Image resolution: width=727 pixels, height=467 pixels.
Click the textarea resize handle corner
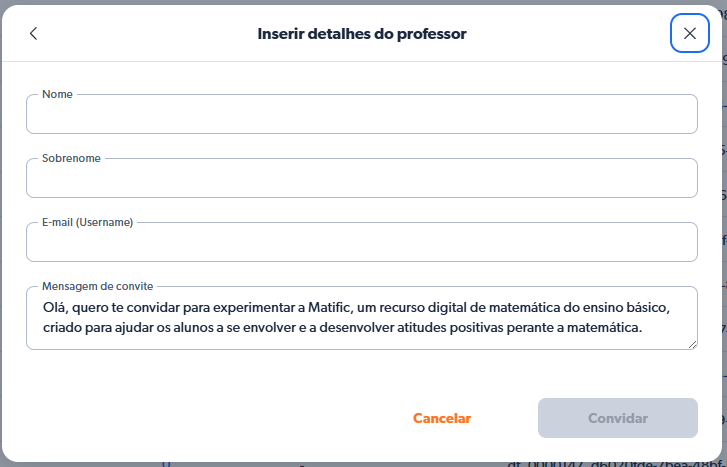click(x=692, y=344)
